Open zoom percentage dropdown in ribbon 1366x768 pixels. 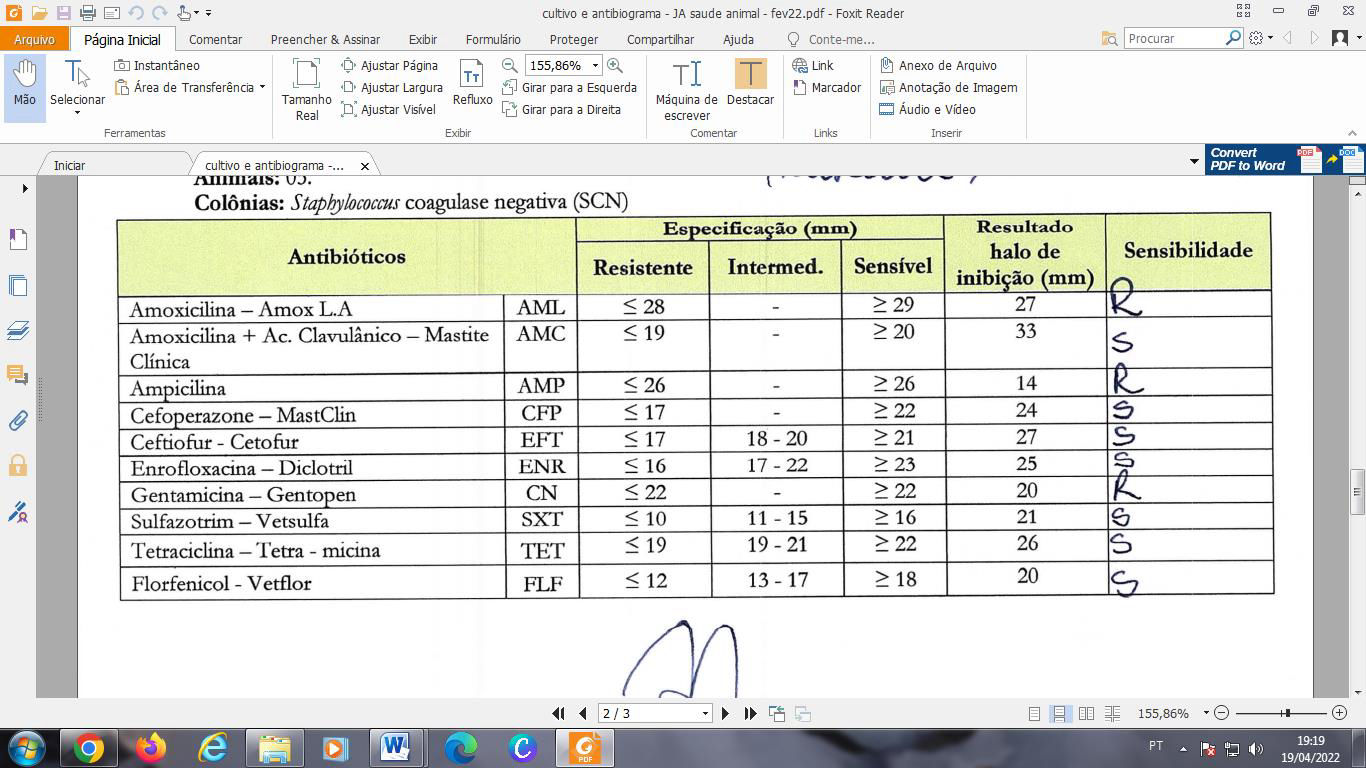click(x=595, y=65)
